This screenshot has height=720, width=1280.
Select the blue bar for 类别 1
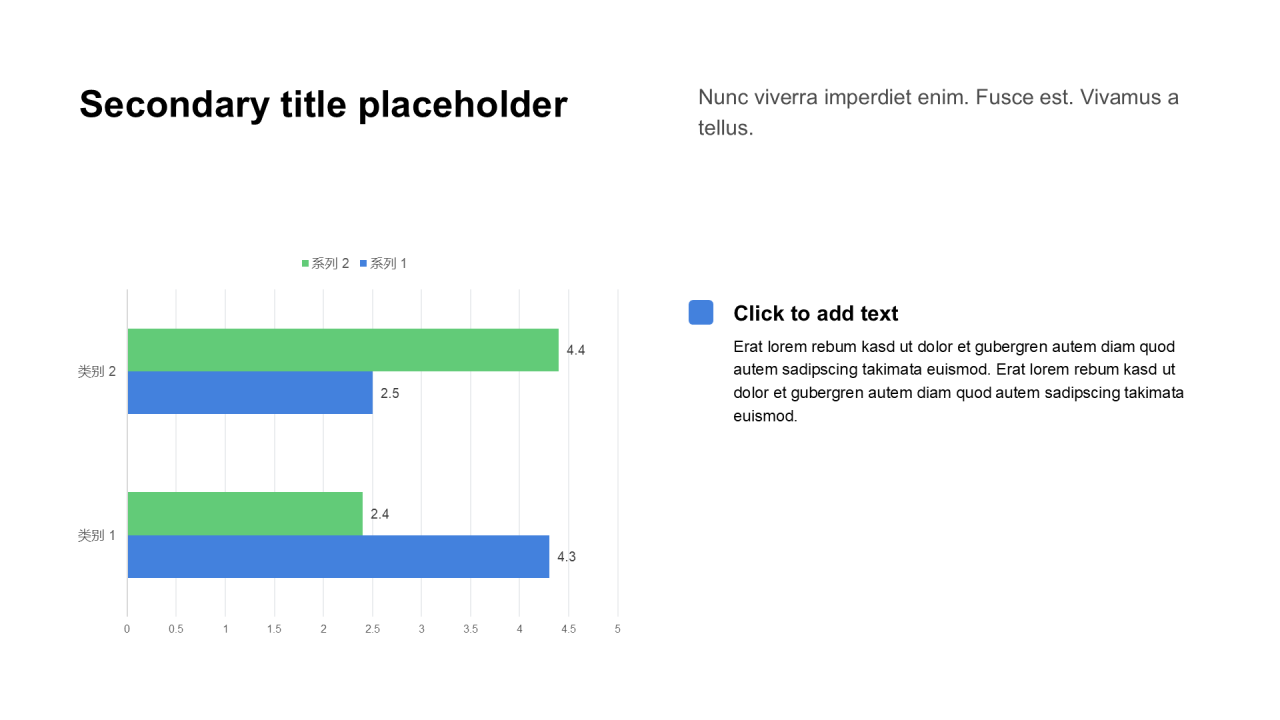pyautogui.click(x=338, y=557)
